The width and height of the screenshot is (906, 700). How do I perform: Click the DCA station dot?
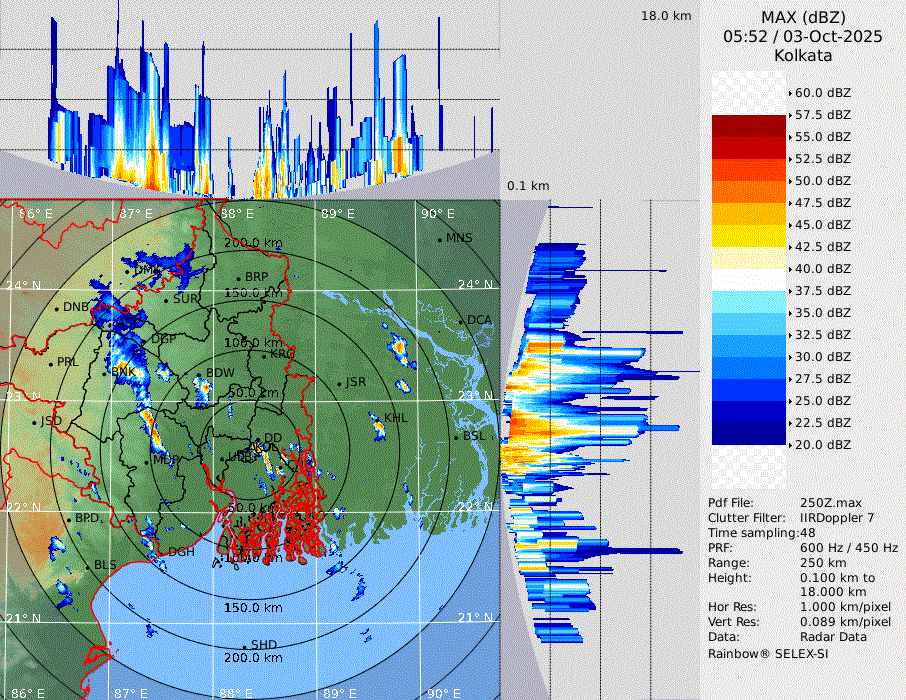[x=462, y=321]
